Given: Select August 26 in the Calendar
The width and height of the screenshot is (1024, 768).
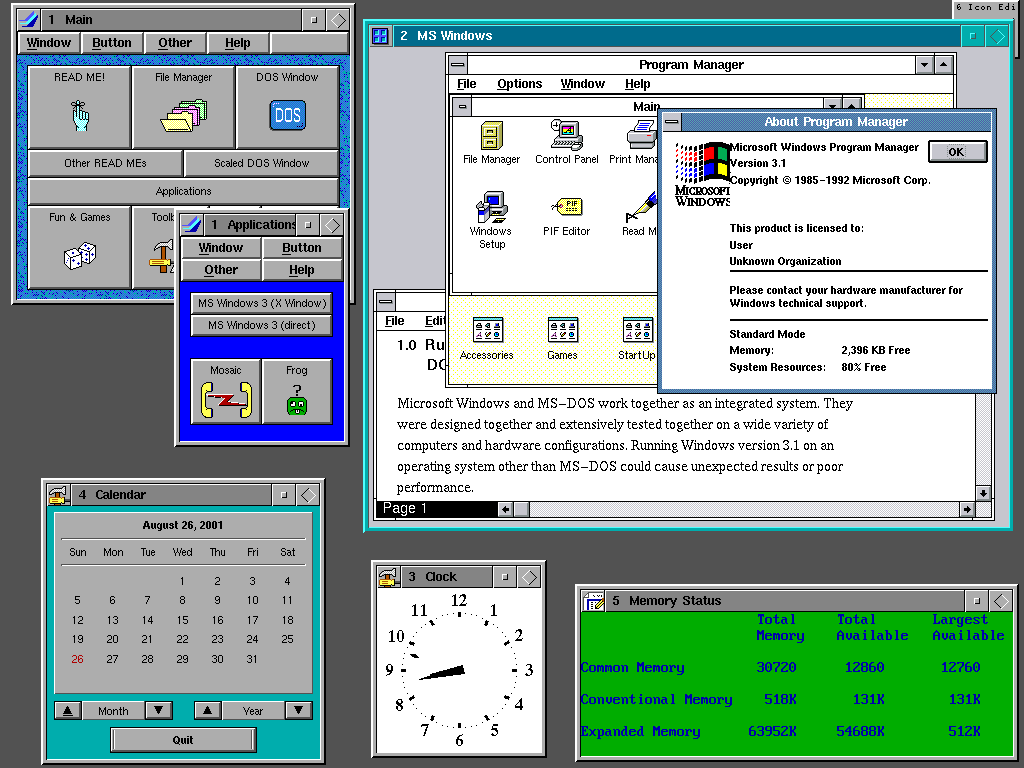Looking at the screenshot, I should pyautogui.click(x=77, y=659).
